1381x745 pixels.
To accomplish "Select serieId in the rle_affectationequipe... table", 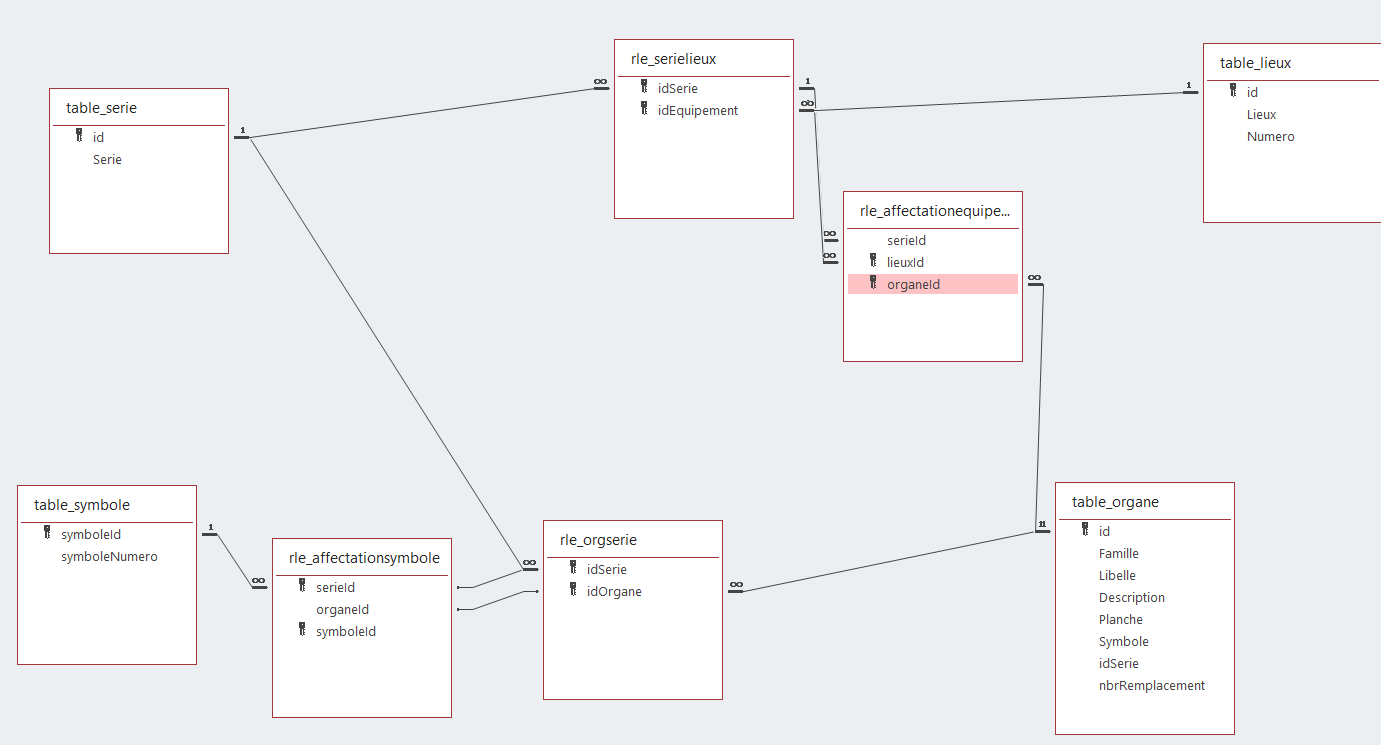I will (x=906, y=240).
